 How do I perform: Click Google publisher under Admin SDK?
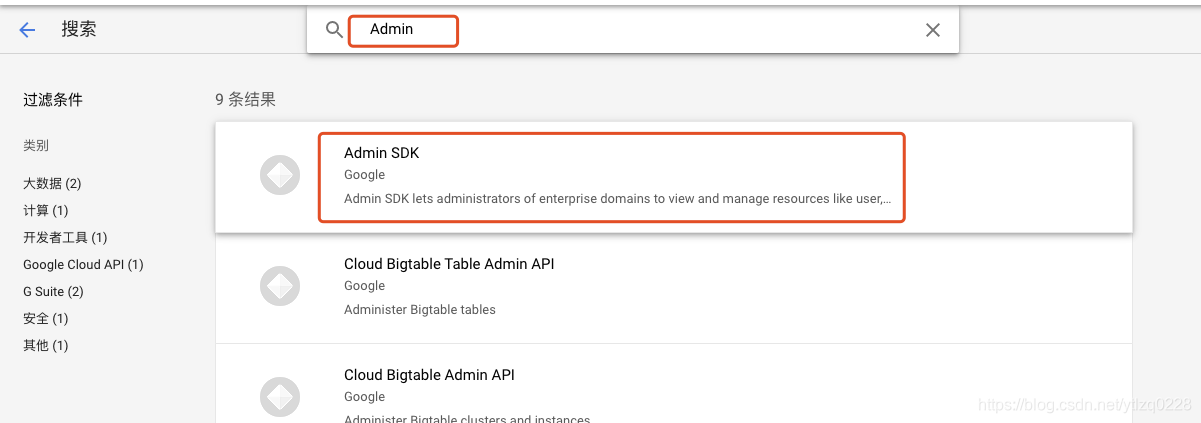(364, 175)
